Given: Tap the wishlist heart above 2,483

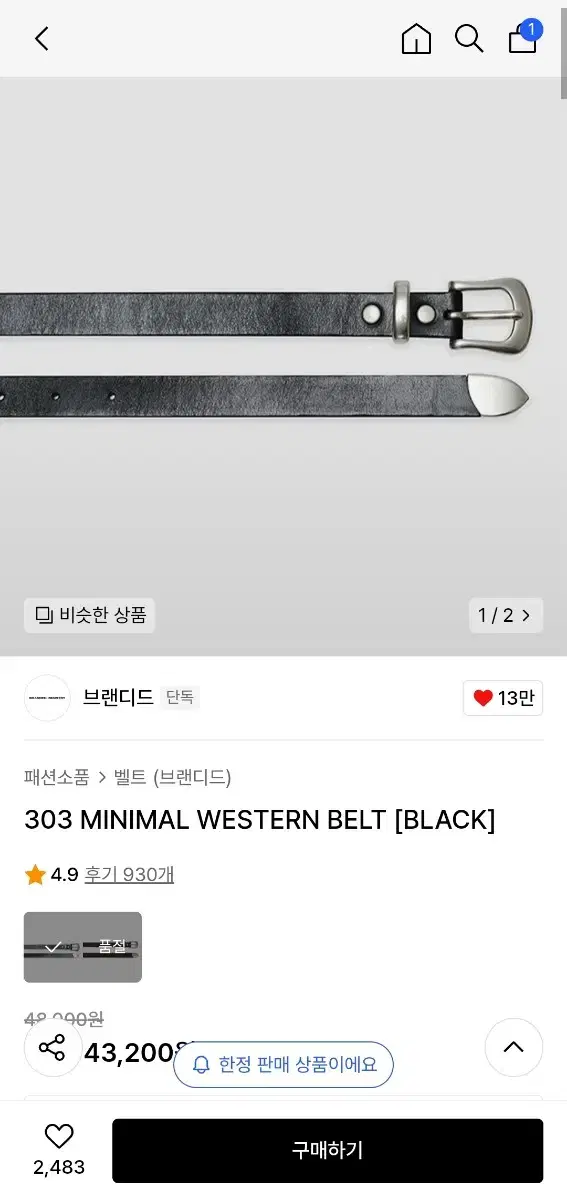Looking at the screenshot, I should tap(59, 1136).
